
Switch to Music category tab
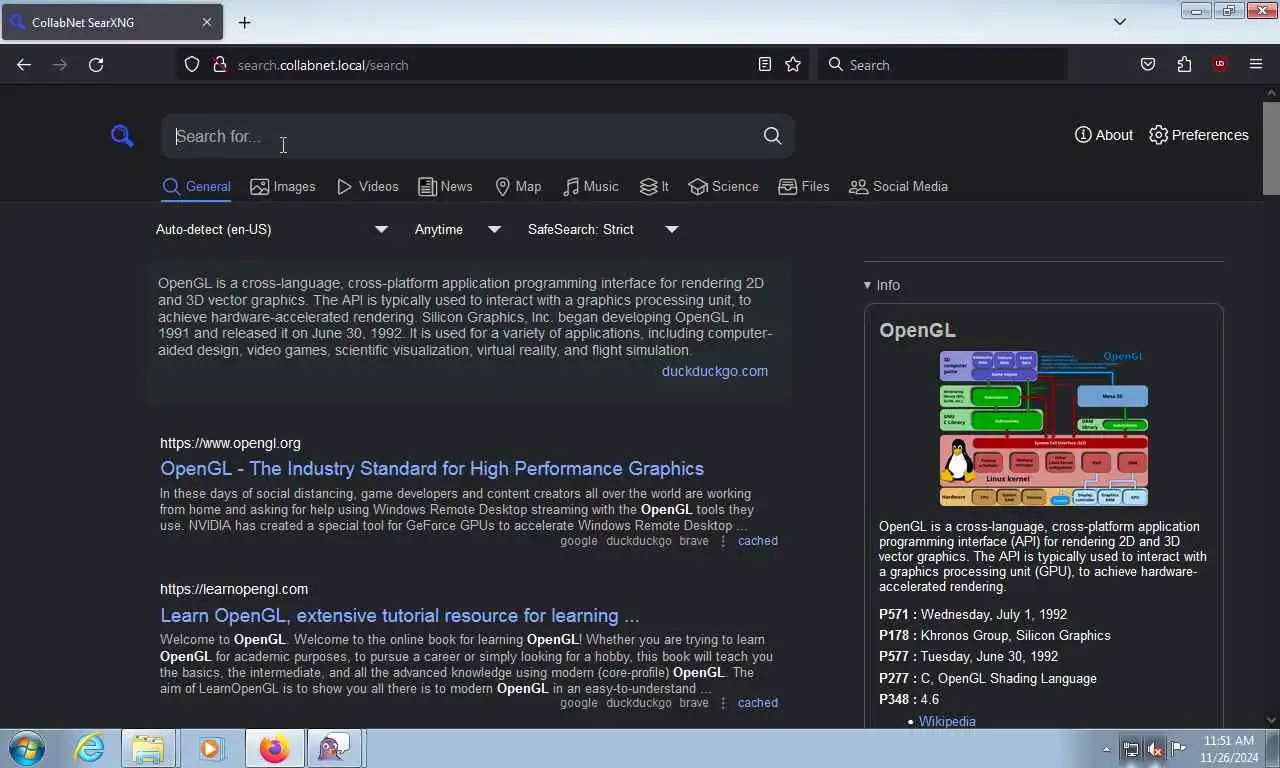pos(590,187)
